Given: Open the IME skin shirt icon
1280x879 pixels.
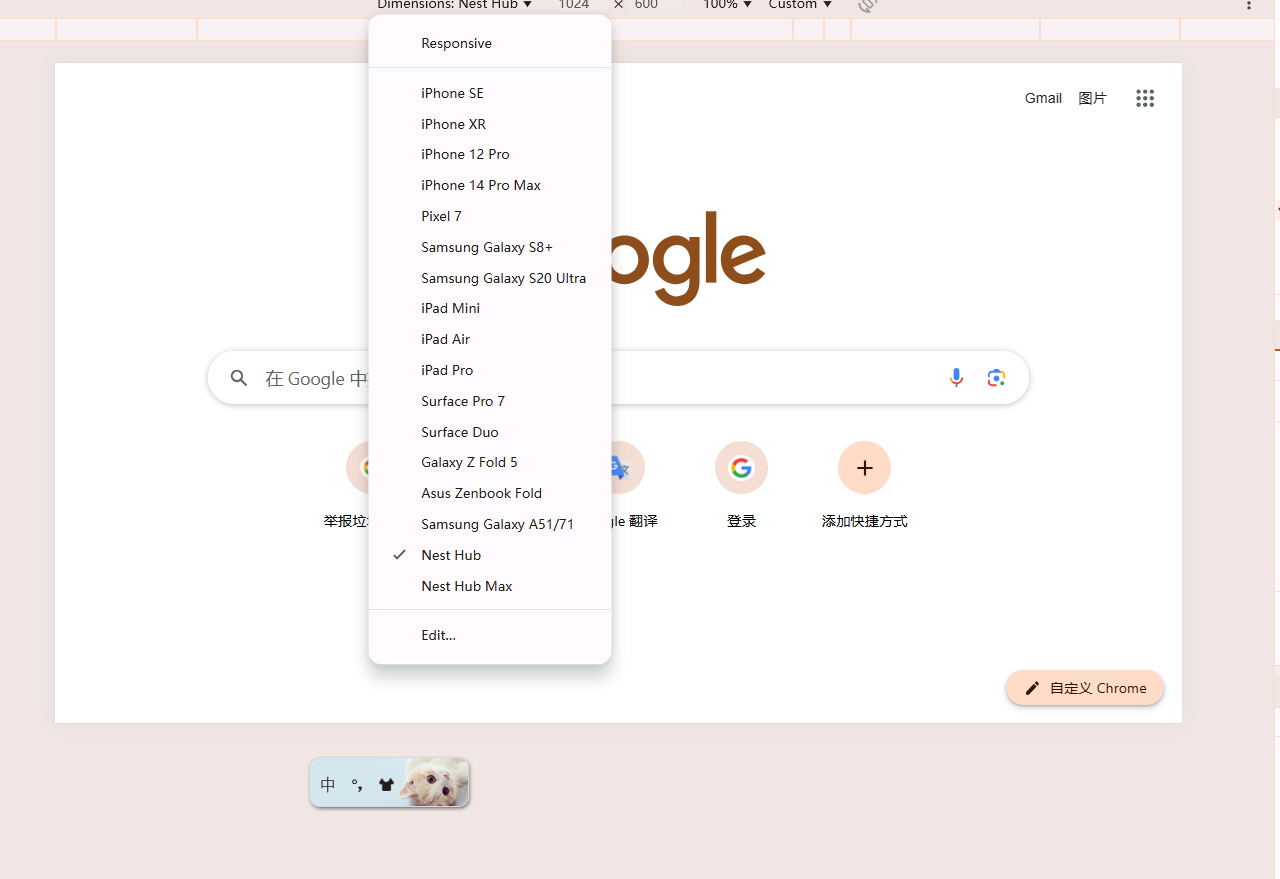Looking at the screenshot, I should point(386,785).
